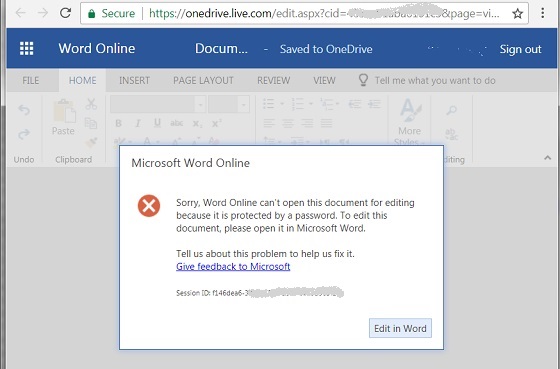The image size is (560, 369).
Task: Apply strikethrough abc formatting
Action: pyautogui.click(x=177, y=124)
